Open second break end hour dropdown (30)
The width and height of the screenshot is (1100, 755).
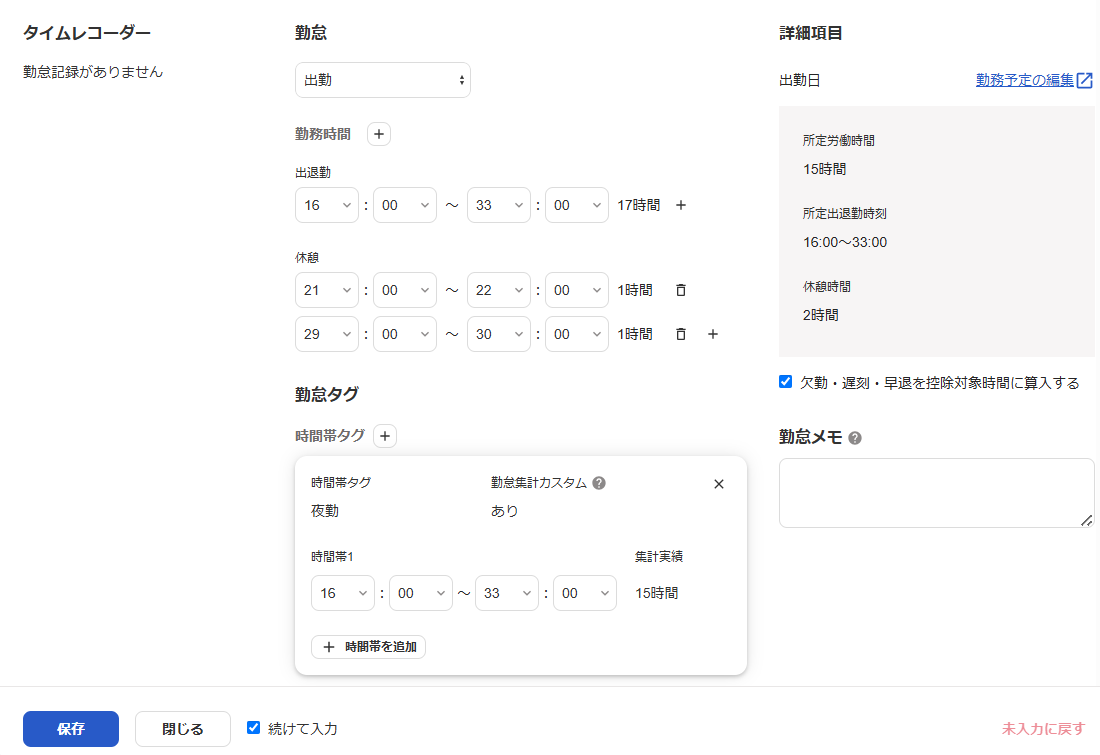point(499,334)
